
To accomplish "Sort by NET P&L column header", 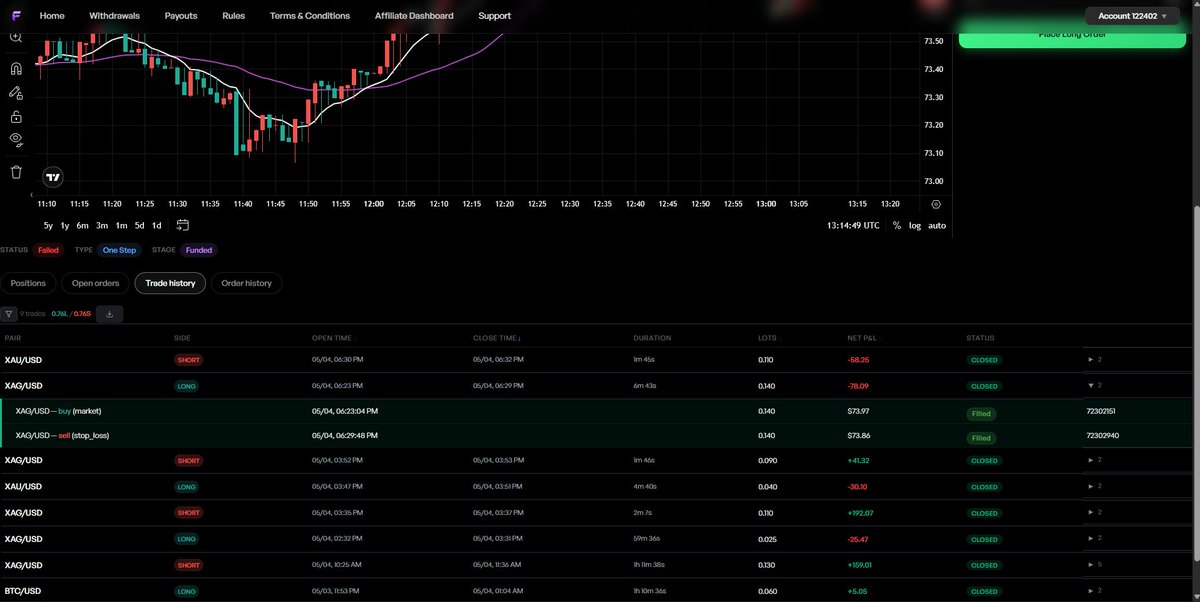I will [x=861, y=338].
